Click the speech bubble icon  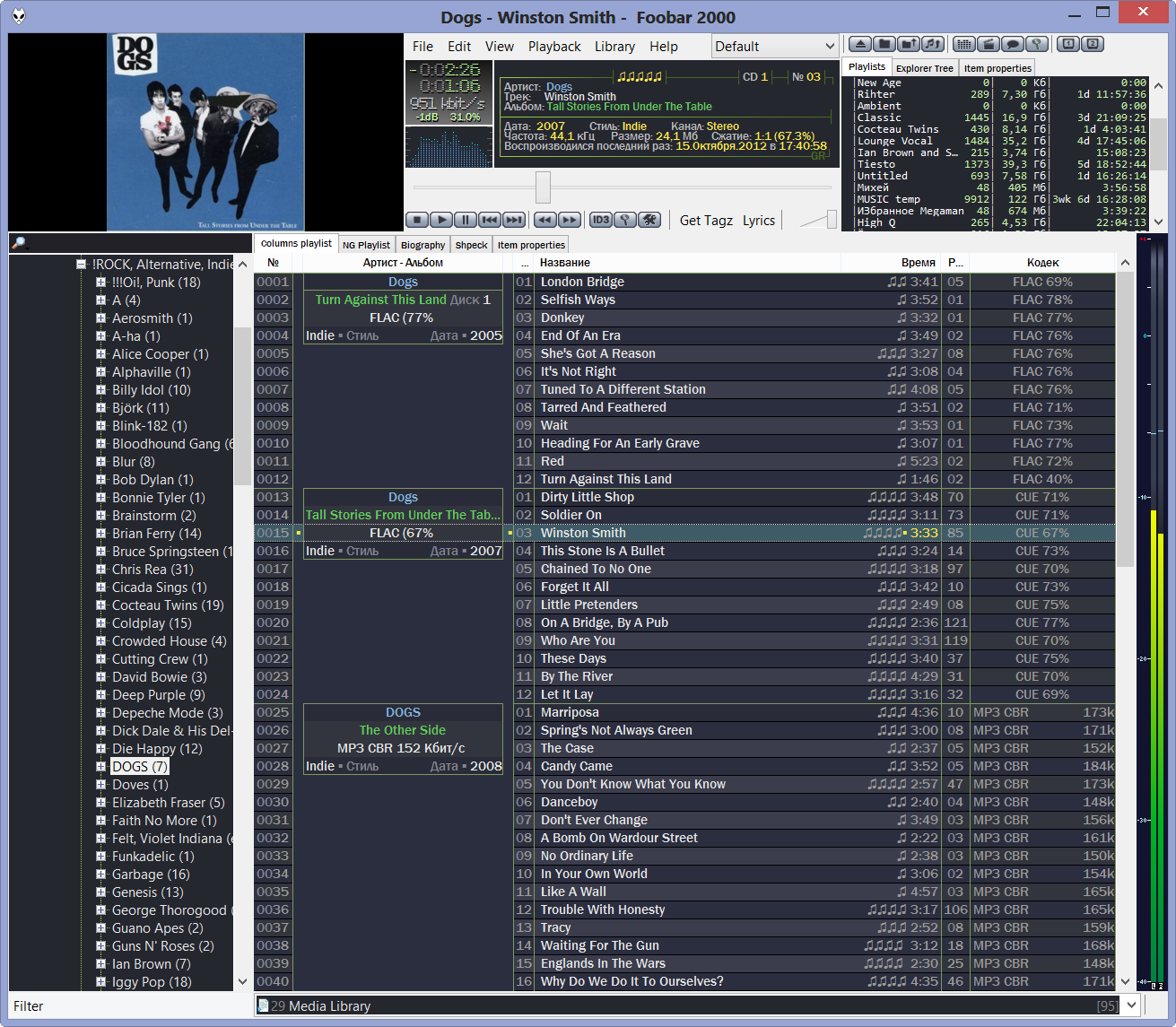(x=1012, y=44)
